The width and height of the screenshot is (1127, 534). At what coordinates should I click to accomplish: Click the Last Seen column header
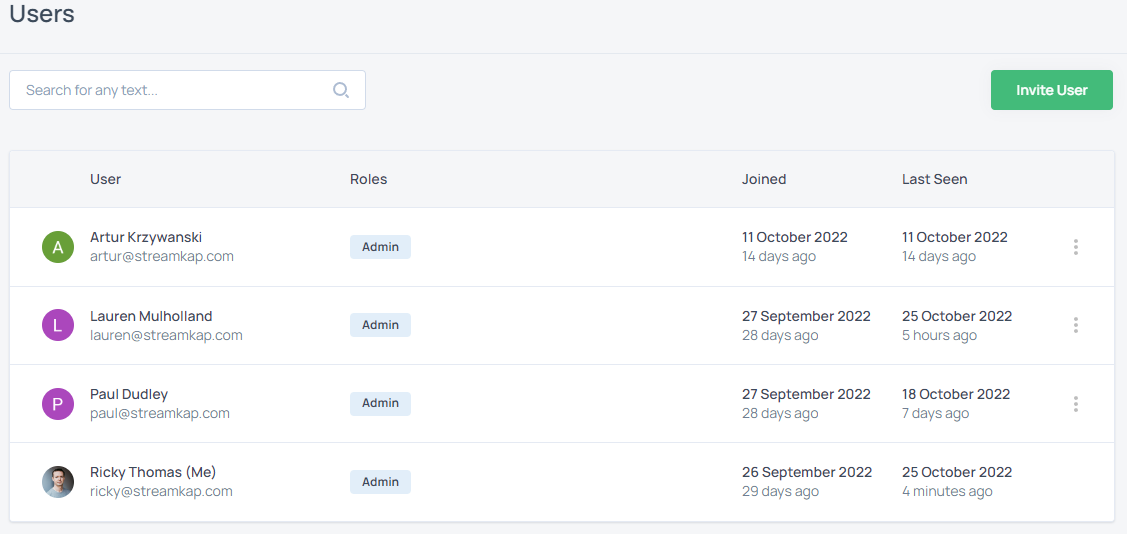point(934,180)
